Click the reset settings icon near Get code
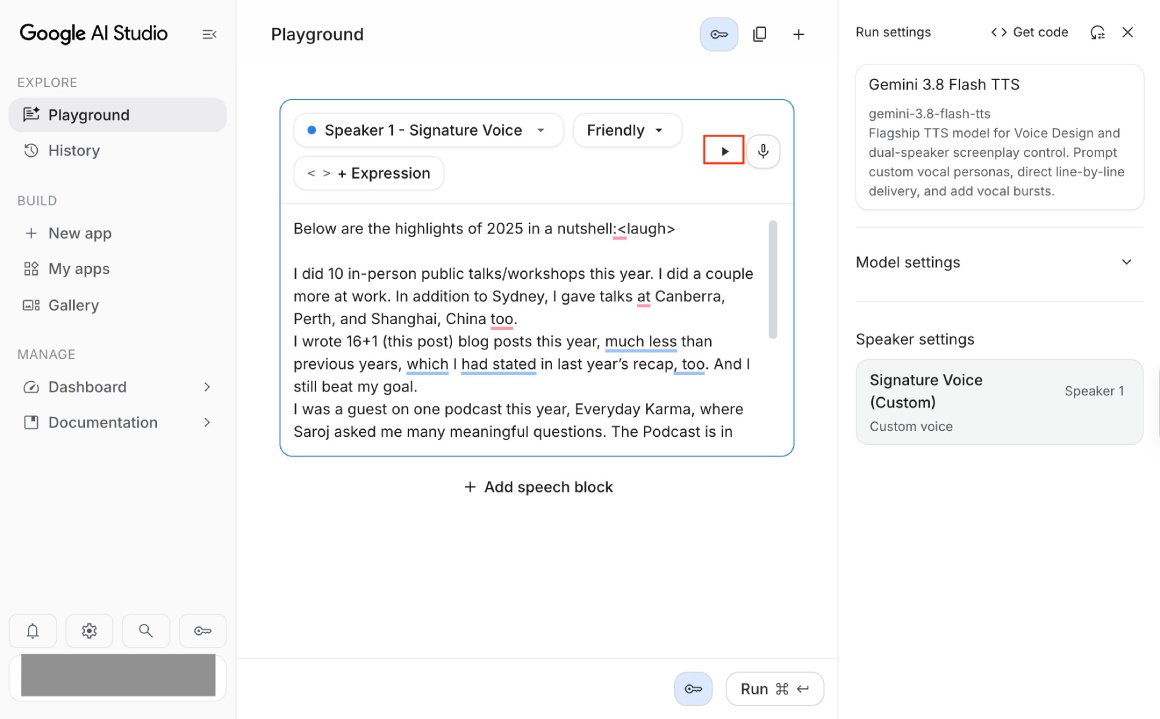This screenshot has width=1160, height=719. click(1098, 33)
